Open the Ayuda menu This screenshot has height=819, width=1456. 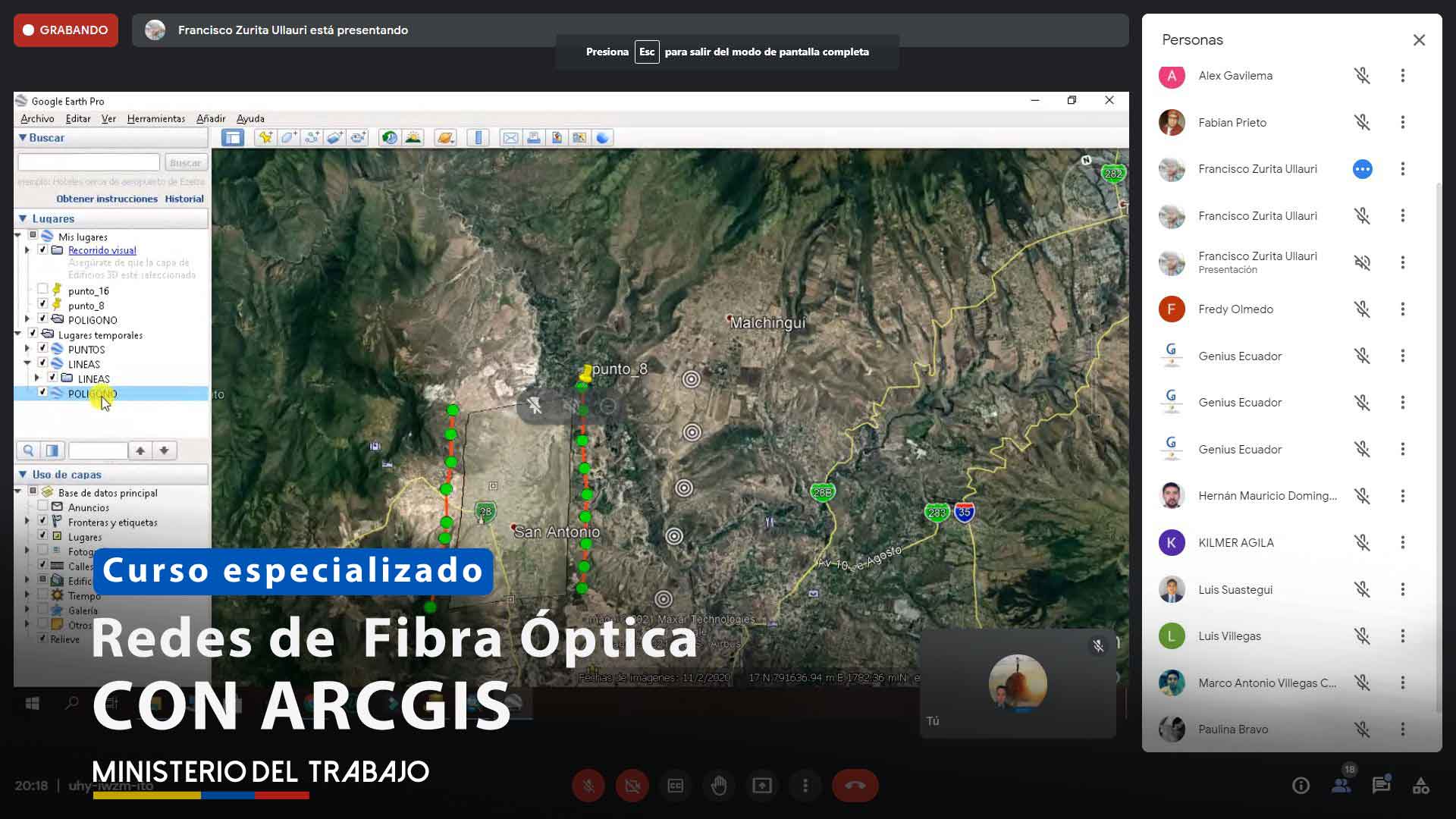(x=250, y=118)
